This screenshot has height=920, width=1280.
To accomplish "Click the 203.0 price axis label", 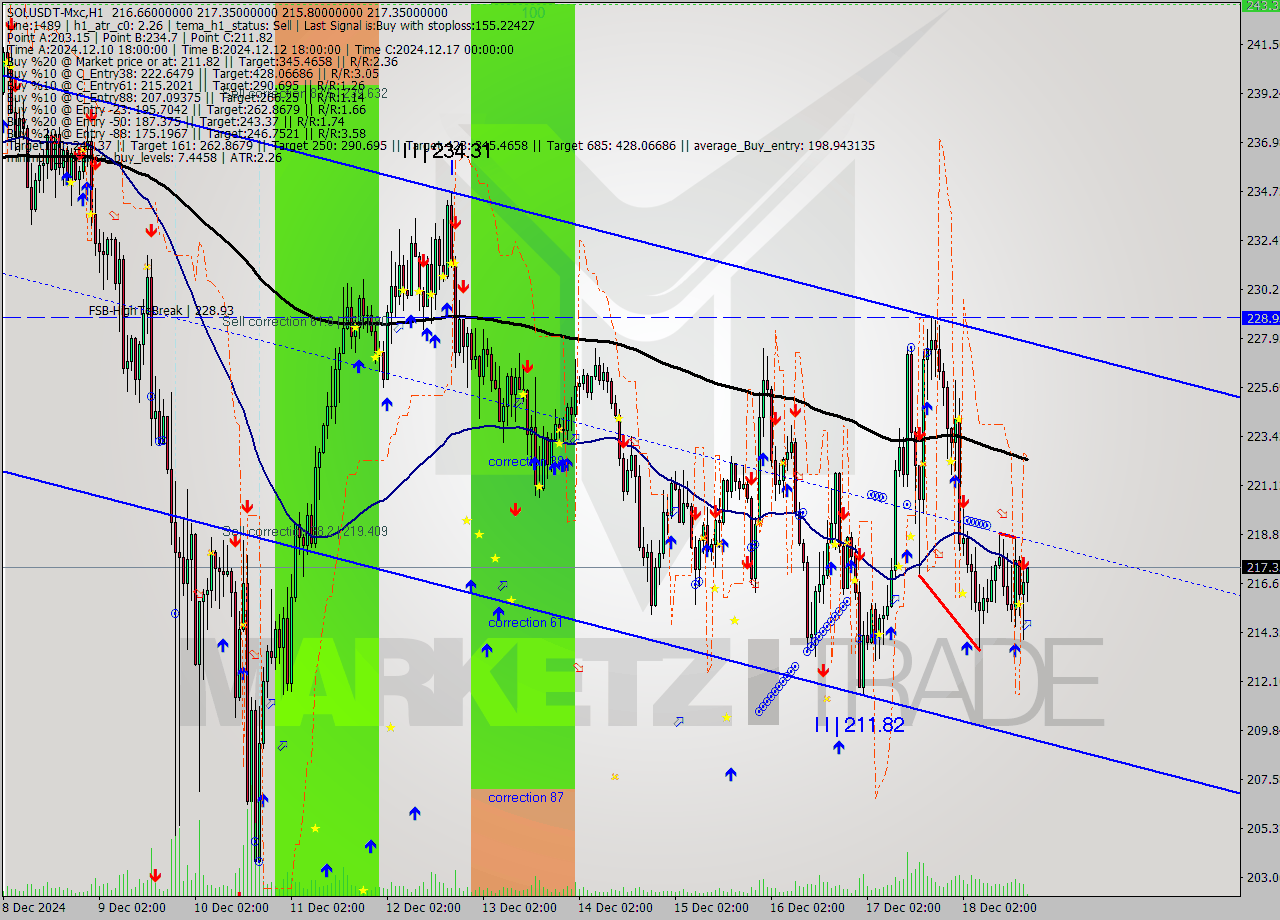I will pos(1262,877).
